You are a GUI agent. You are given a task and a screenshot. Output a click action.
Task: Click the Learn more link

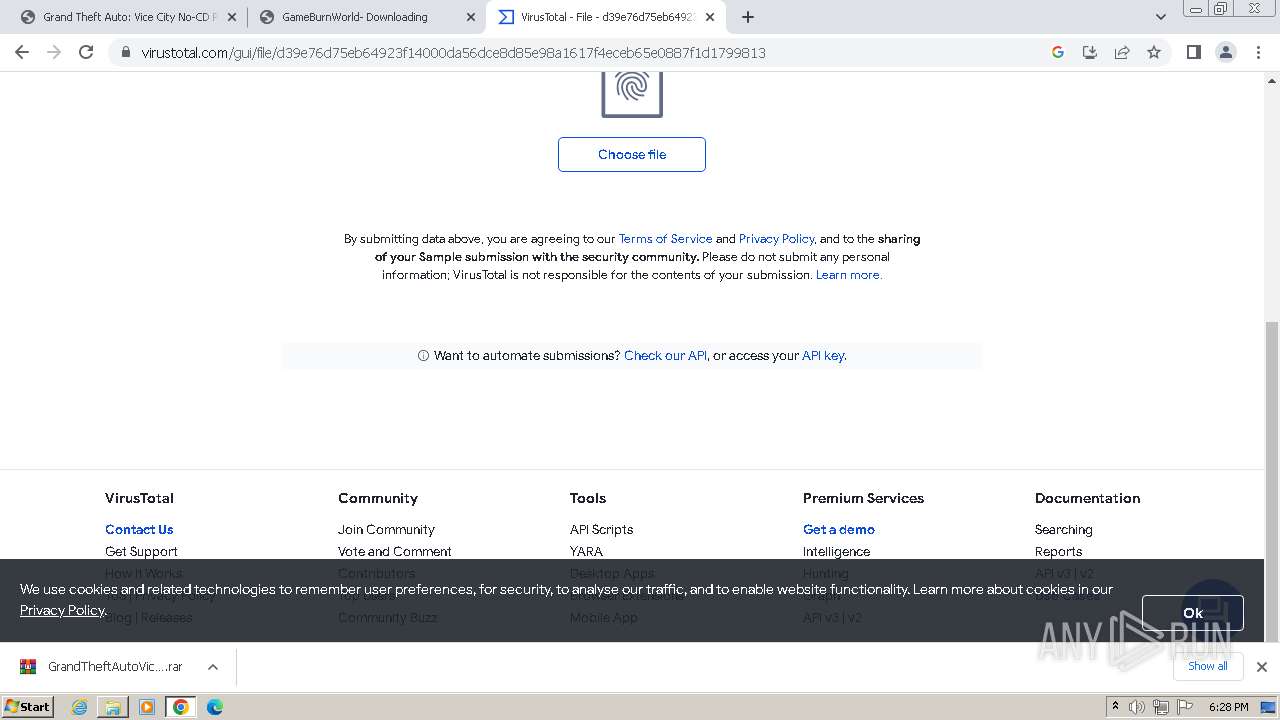pos(848,275)
